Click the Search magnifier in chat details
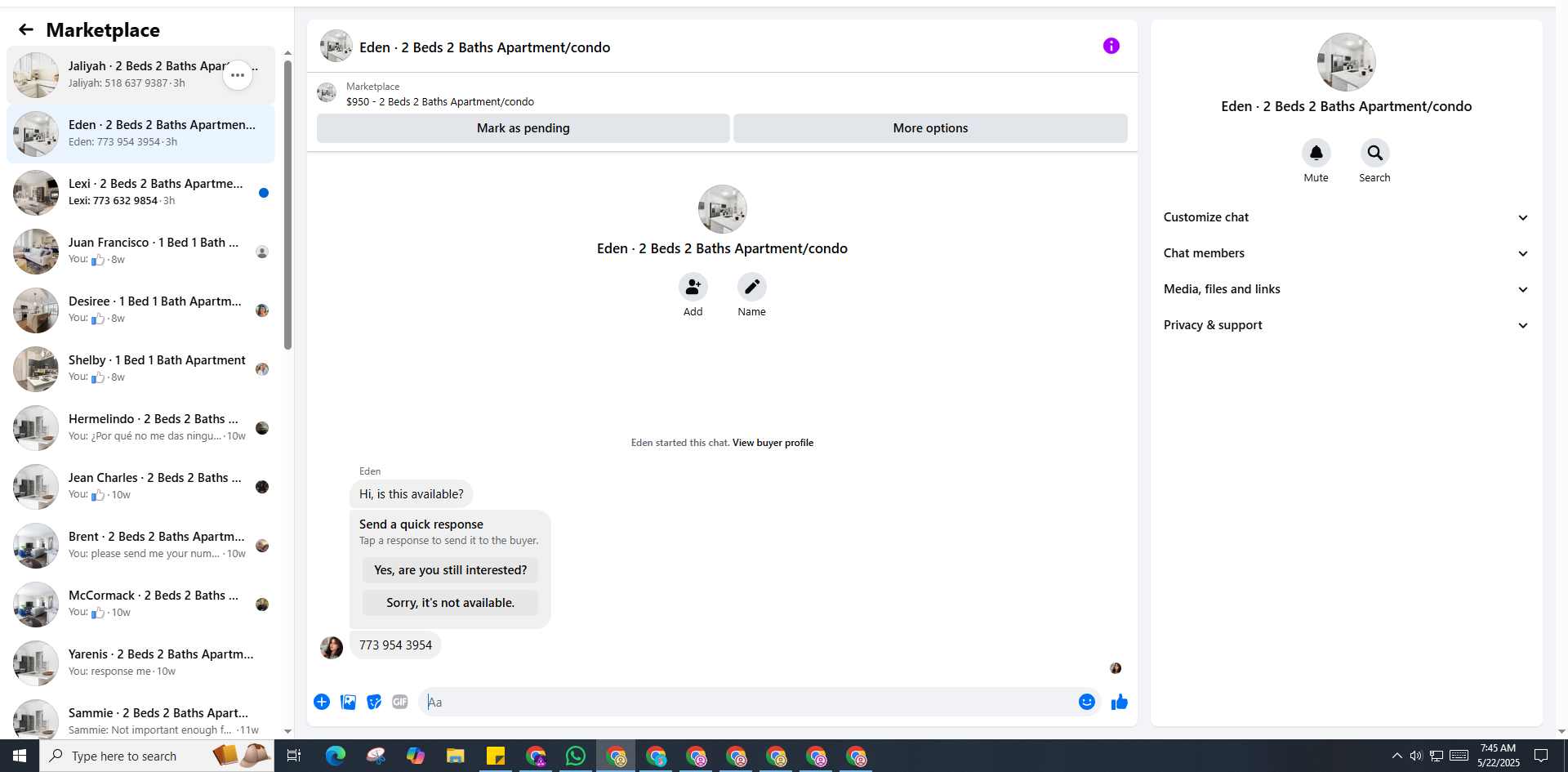This screenshot has height=772, width=1568. click(1374, 153)
